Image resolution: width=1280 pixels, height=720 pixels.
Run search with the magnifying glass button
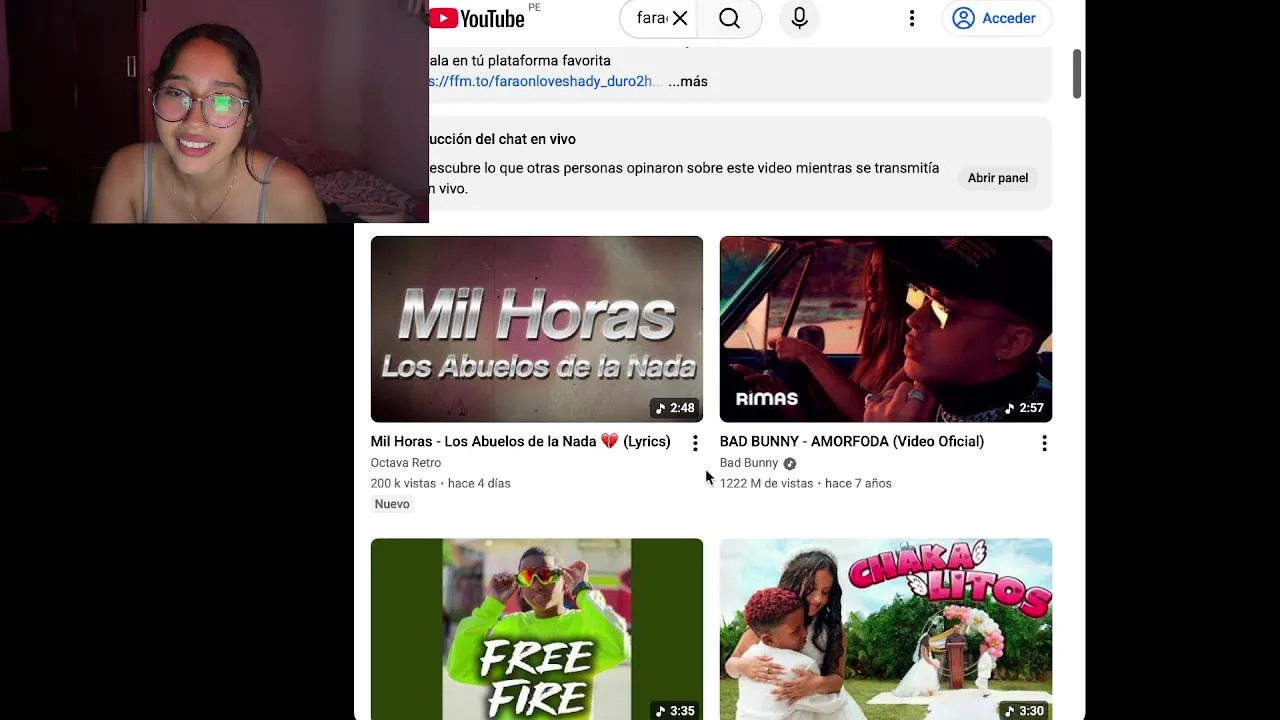pos(729,18)
